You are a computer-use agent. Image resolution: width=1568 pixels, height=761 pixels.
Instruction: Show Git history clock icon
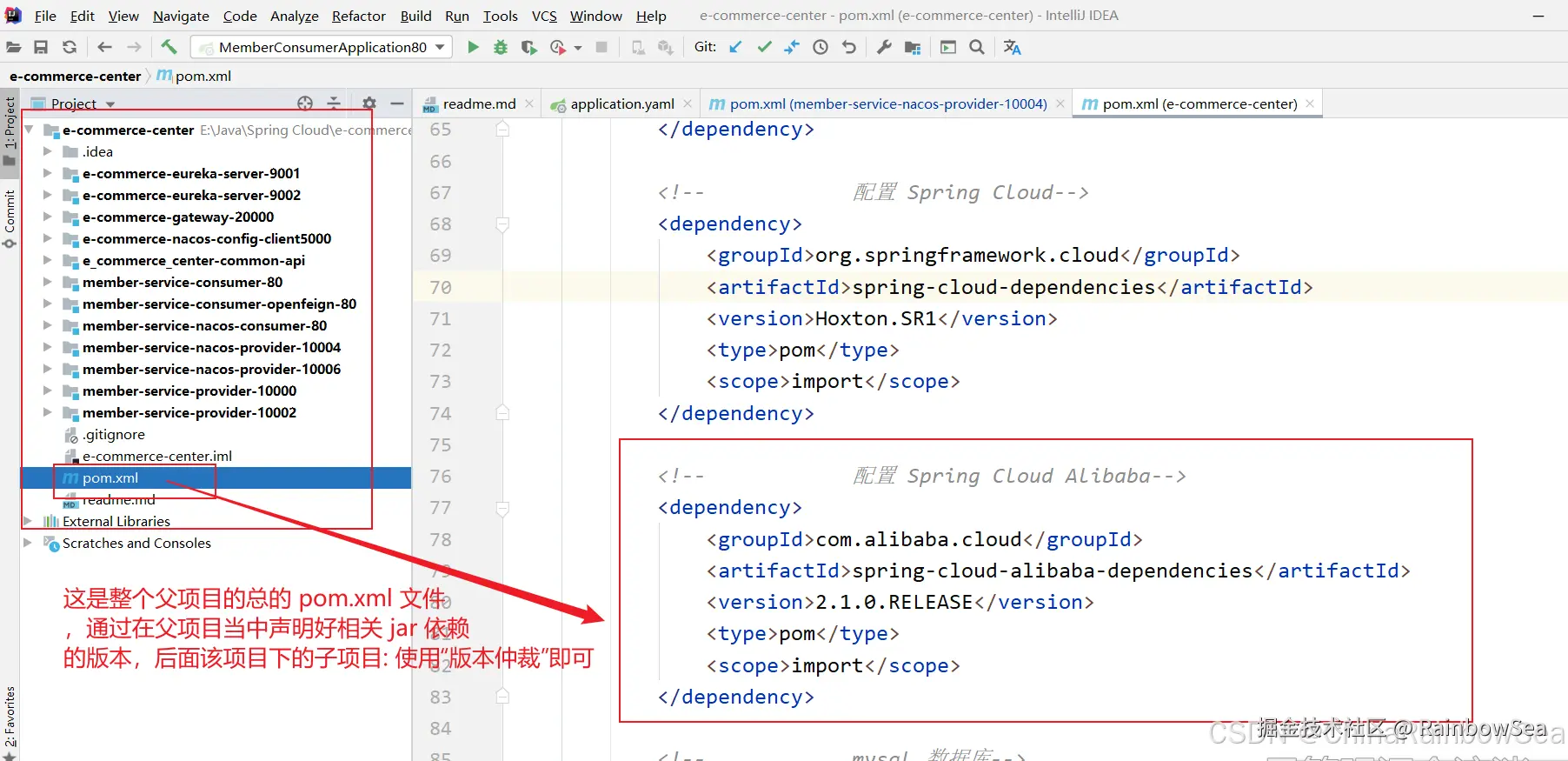[821, 47]
